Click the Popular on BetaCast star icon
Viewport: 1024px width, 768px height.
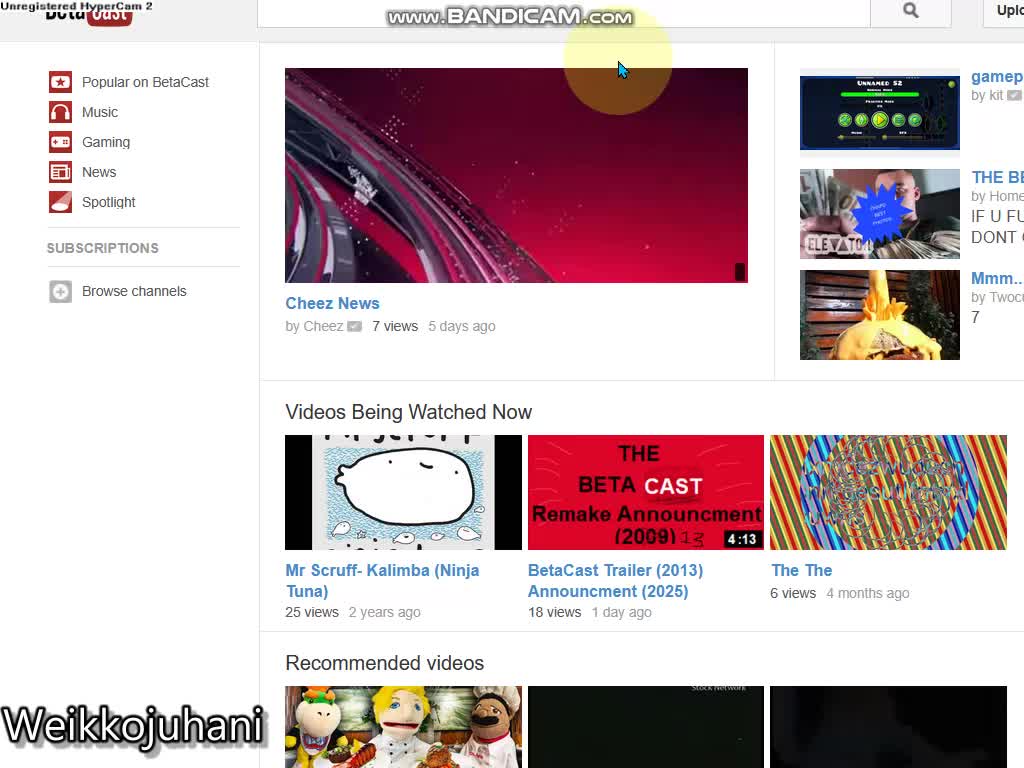pos(60,82)
